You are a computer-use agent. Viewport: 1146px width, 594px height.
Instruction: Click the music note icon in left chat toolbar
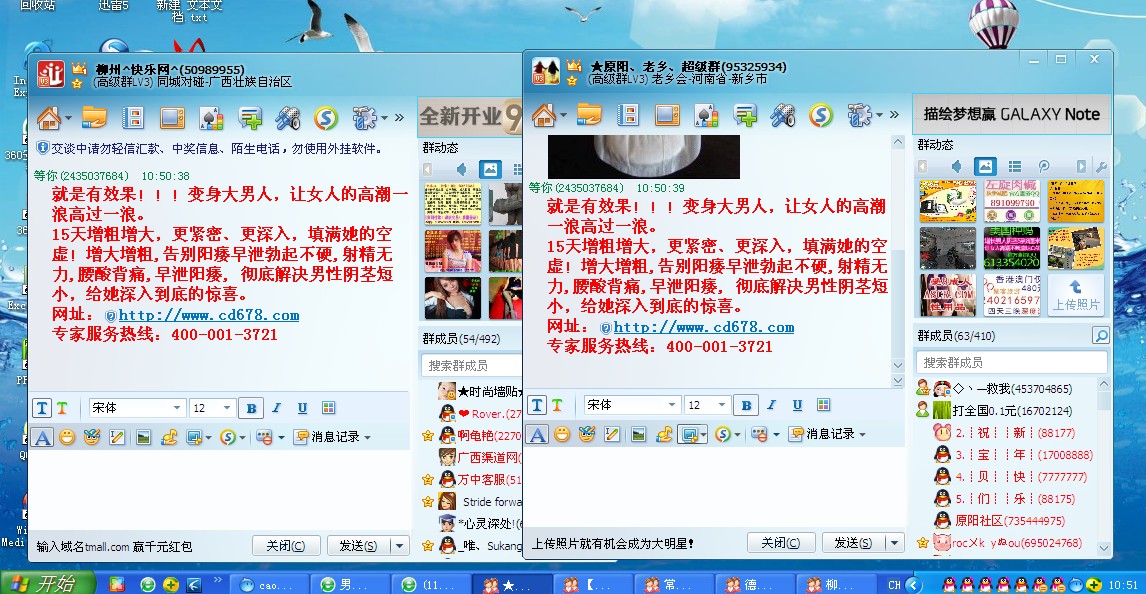pos(167,437)
